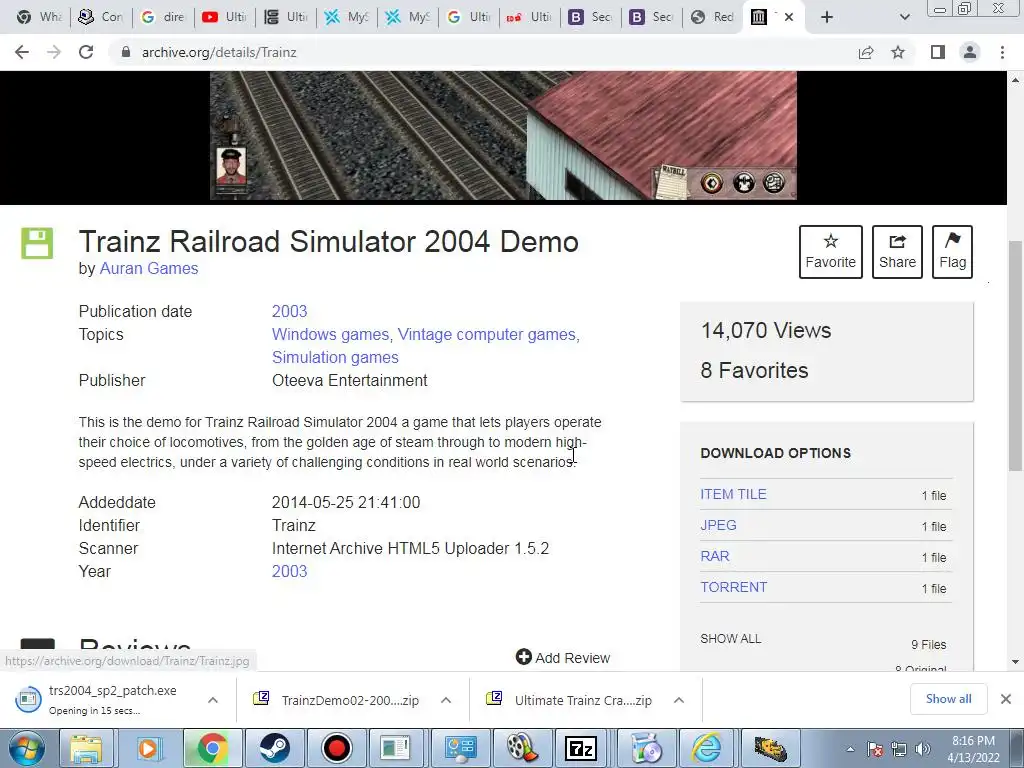This screenshot has height=768, width=1024.
Task: Go back with the browser back arrow
Action: [22, 52]
